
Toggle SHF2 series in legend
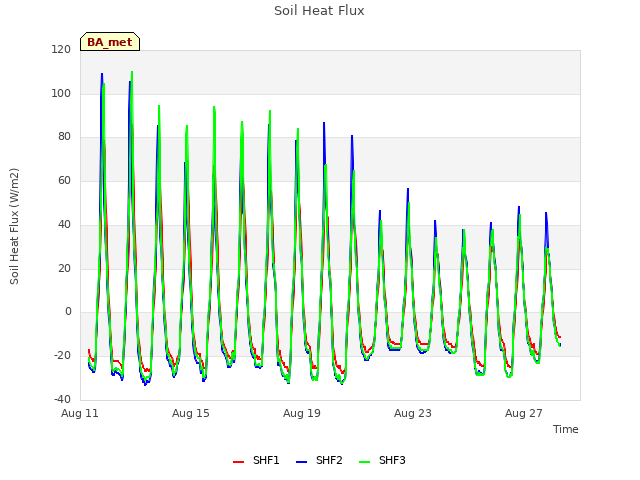319,460
